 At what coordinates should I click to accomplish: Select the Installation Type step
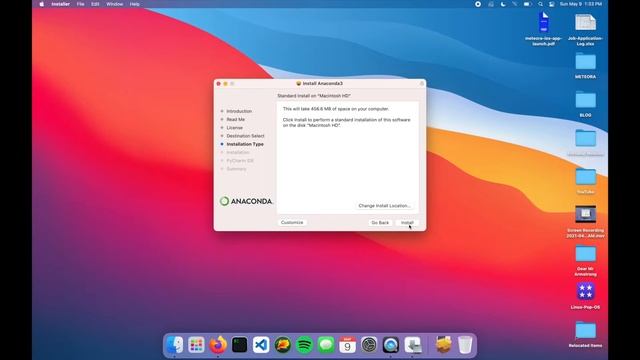point(245,144)
